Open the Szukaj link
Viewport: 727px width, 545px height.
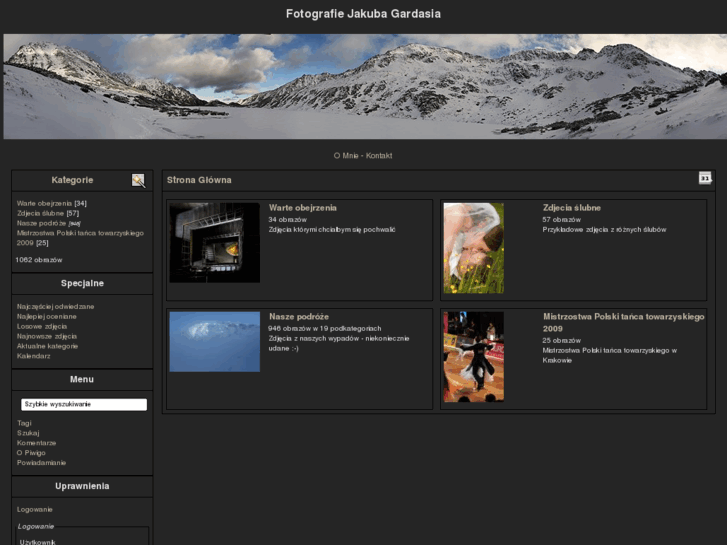28,433
